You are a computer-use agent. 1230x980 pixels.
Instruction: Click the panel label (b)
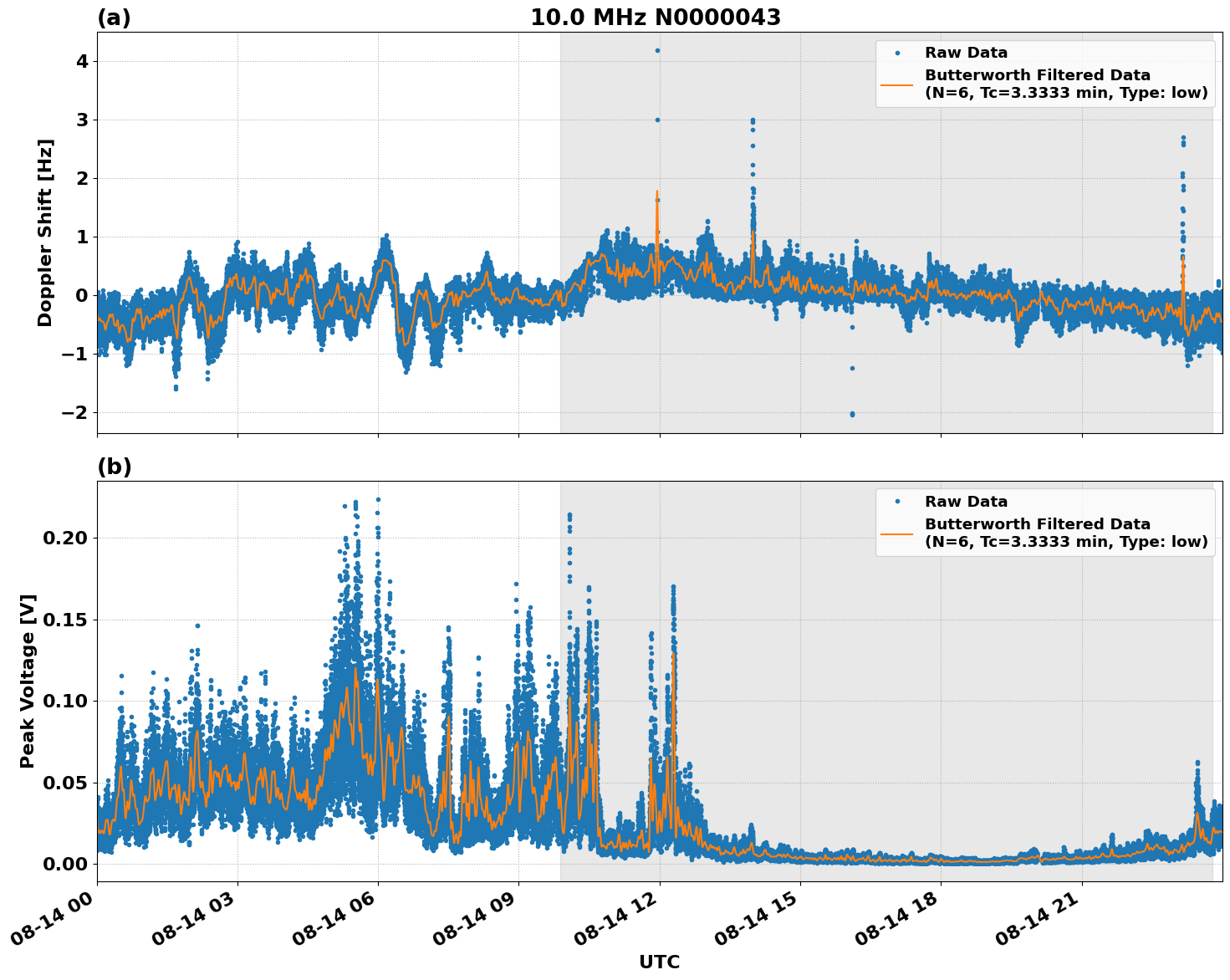tap(114, 466)
